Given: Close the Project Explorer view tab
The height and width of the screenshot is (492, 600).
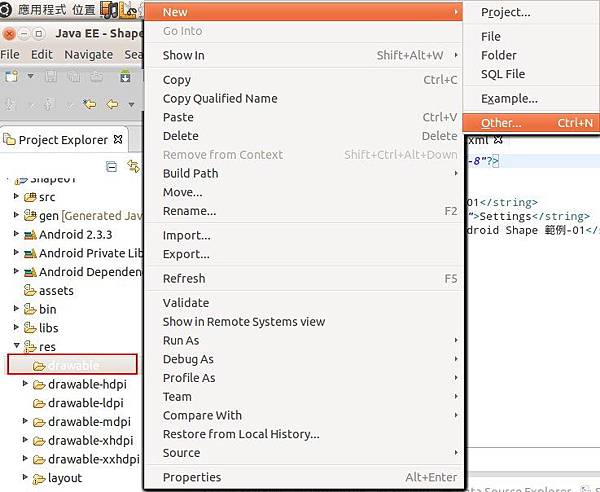Looking at the screenshot, I should pos(118,140).
